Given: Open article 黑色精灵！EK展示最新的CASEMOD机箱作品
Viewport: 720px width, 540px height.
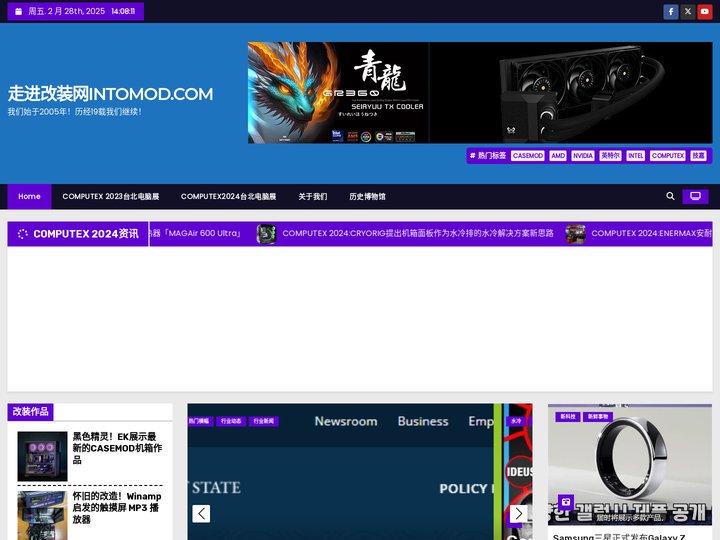Looking at the screenshot, I should pos(117,448).
